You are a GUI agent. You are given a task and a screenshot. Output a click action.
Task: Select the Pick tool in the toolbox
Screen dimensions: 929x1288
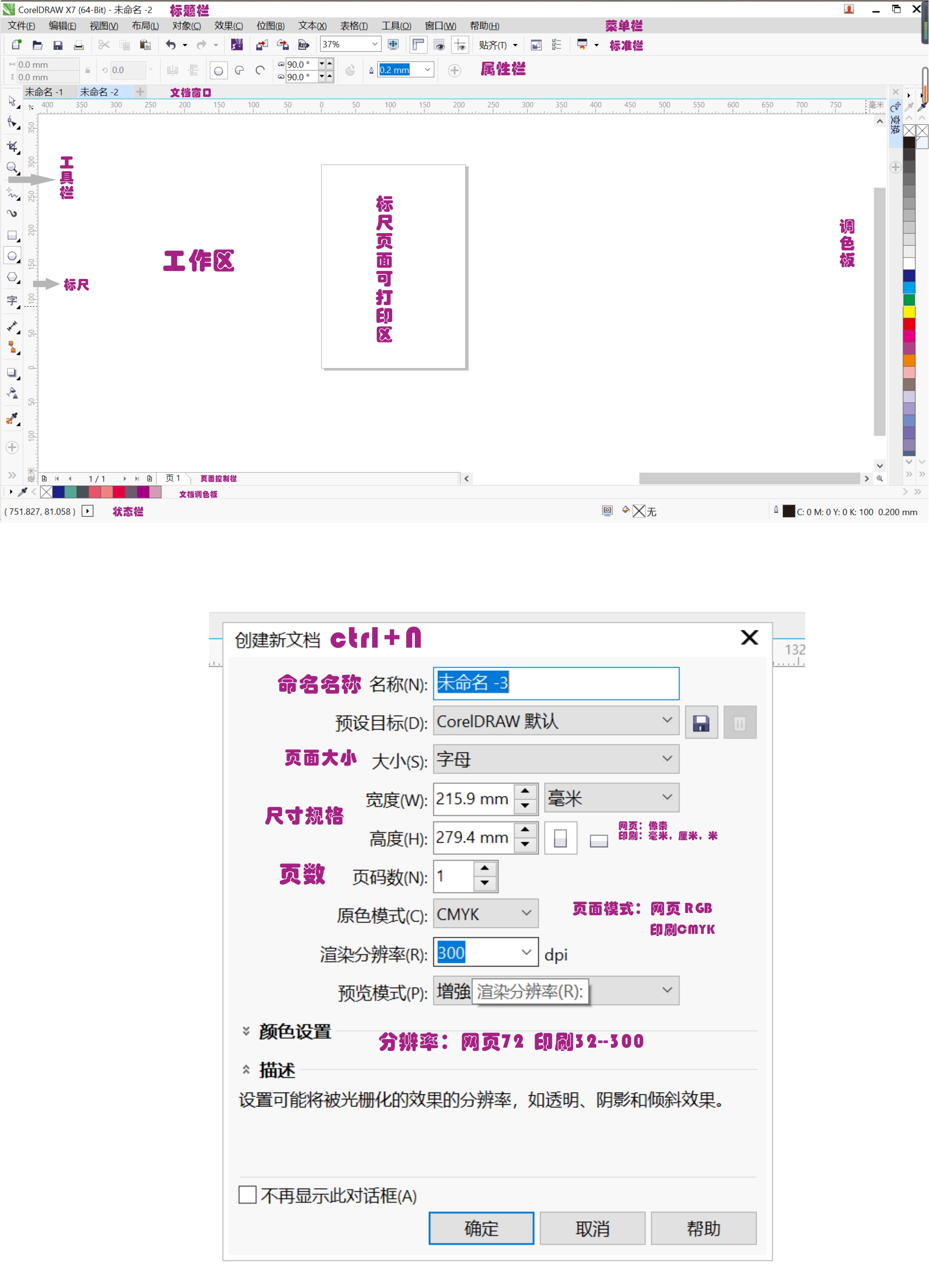[x=12, y=103]
